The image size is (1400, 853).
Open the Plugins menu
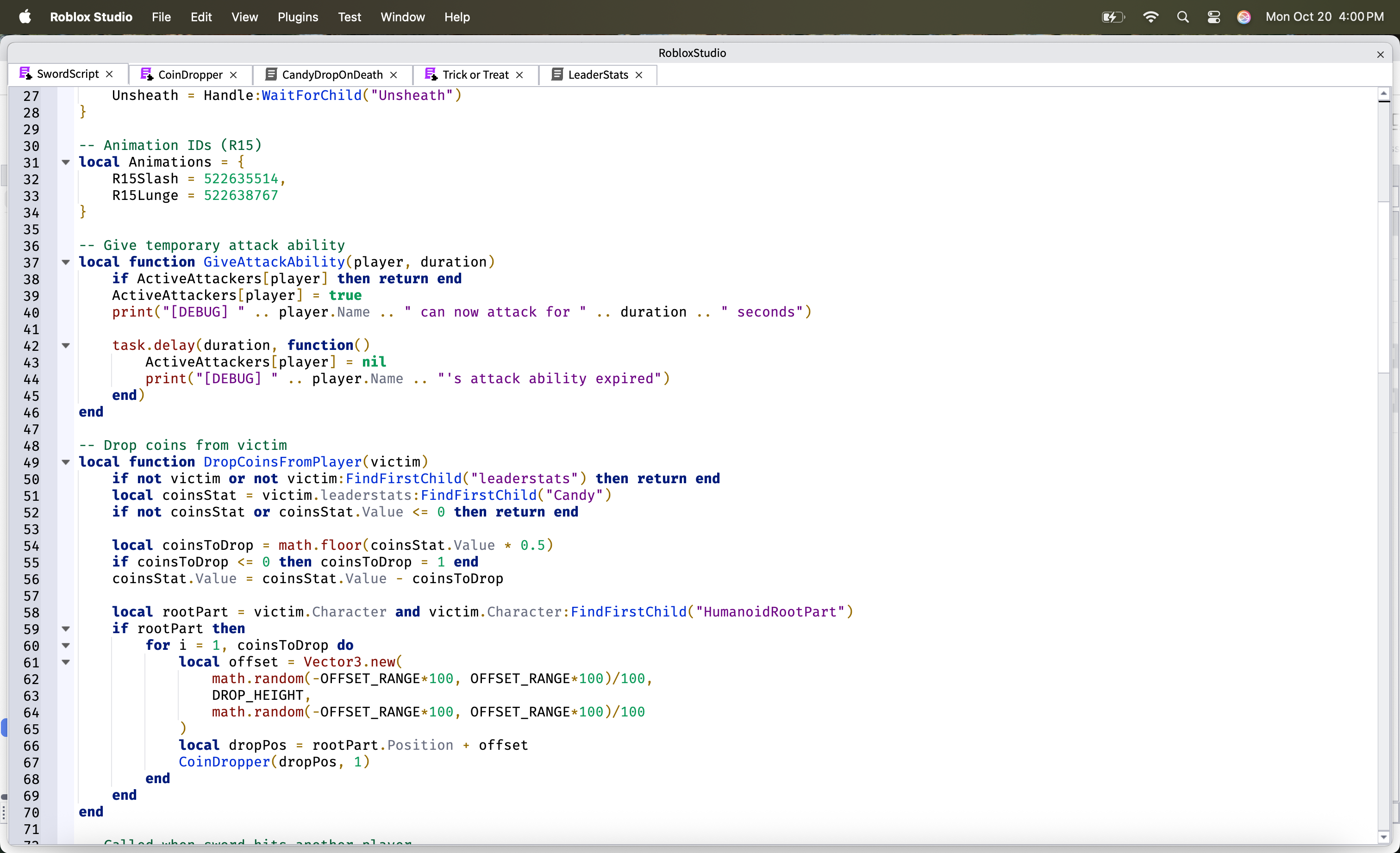tap(297, 17)
